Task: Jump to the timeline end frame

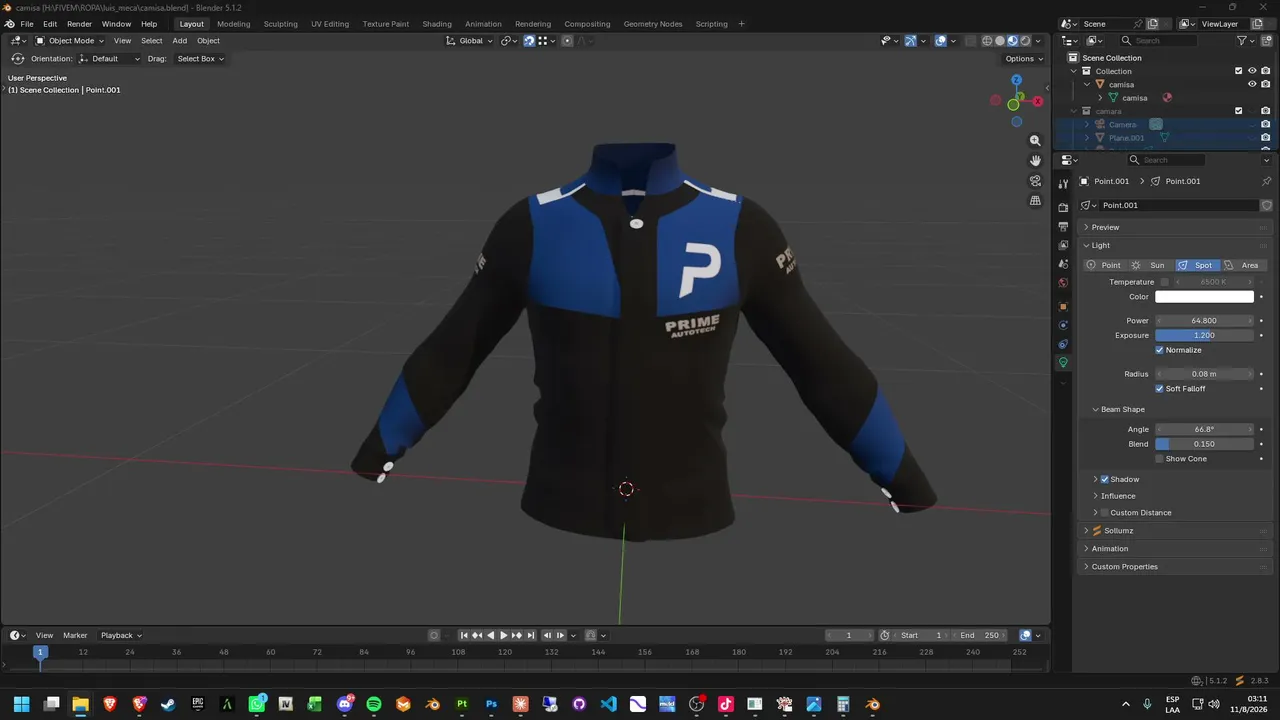Action: tap(531, 635)
